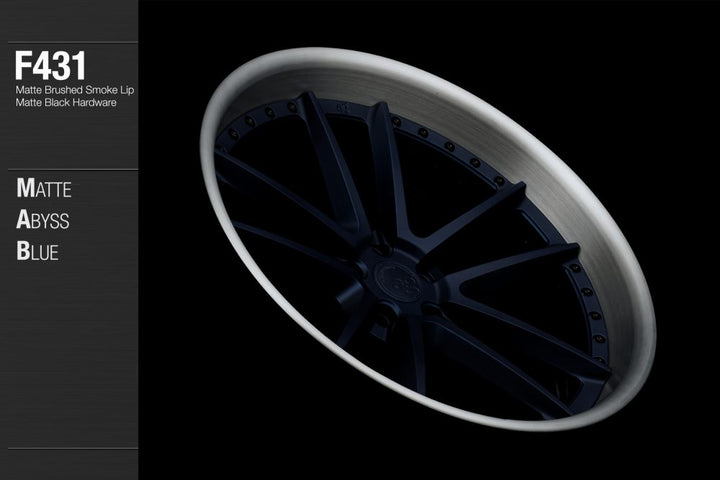The width and height of the screenshot is (720, 480).
Task: Select the Matte Brushed Smoke Lip text
Action: point(75,91)
